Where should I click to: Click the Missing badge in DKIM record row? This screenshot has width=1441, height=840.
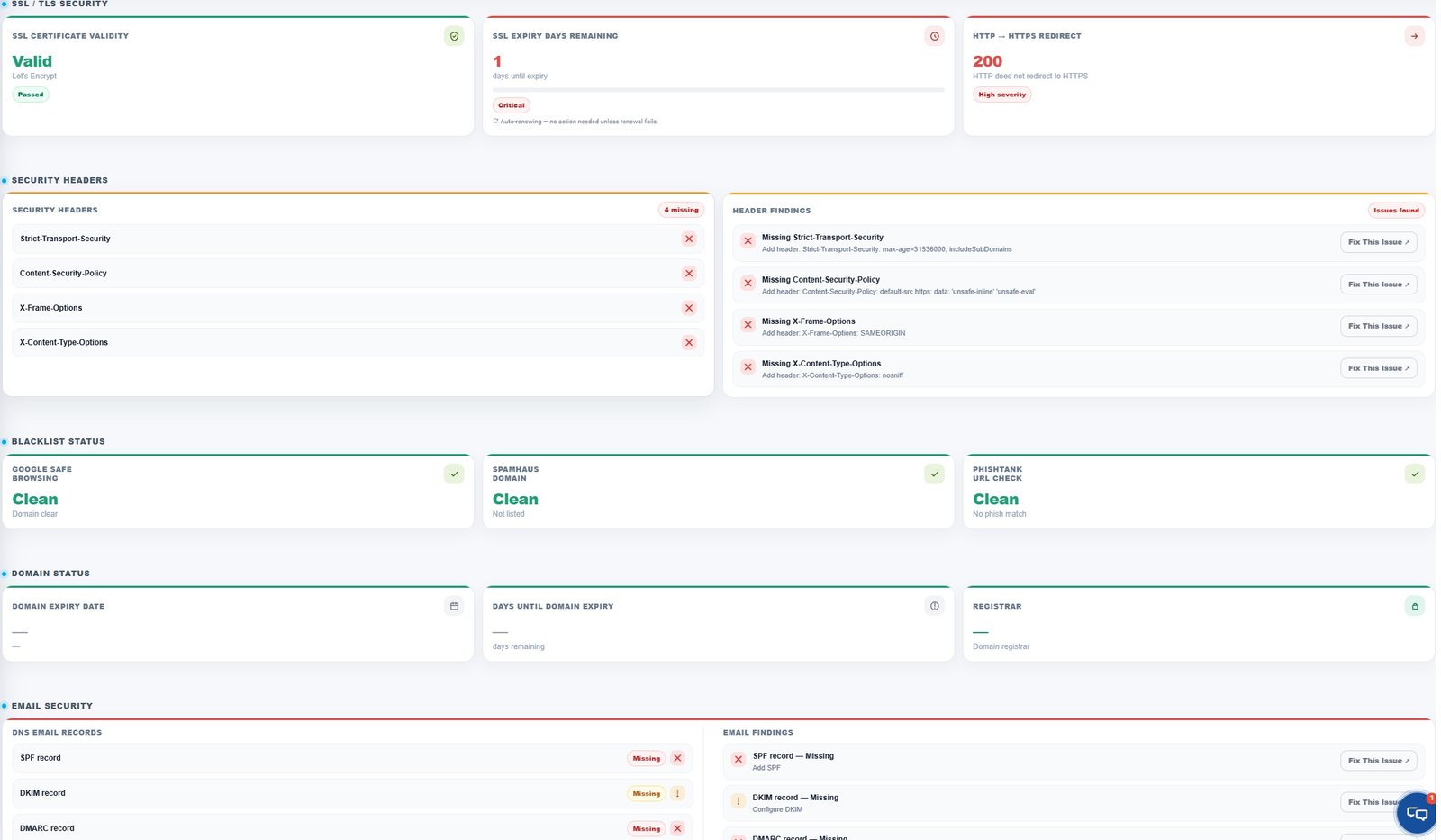click(x=647, y=793)
